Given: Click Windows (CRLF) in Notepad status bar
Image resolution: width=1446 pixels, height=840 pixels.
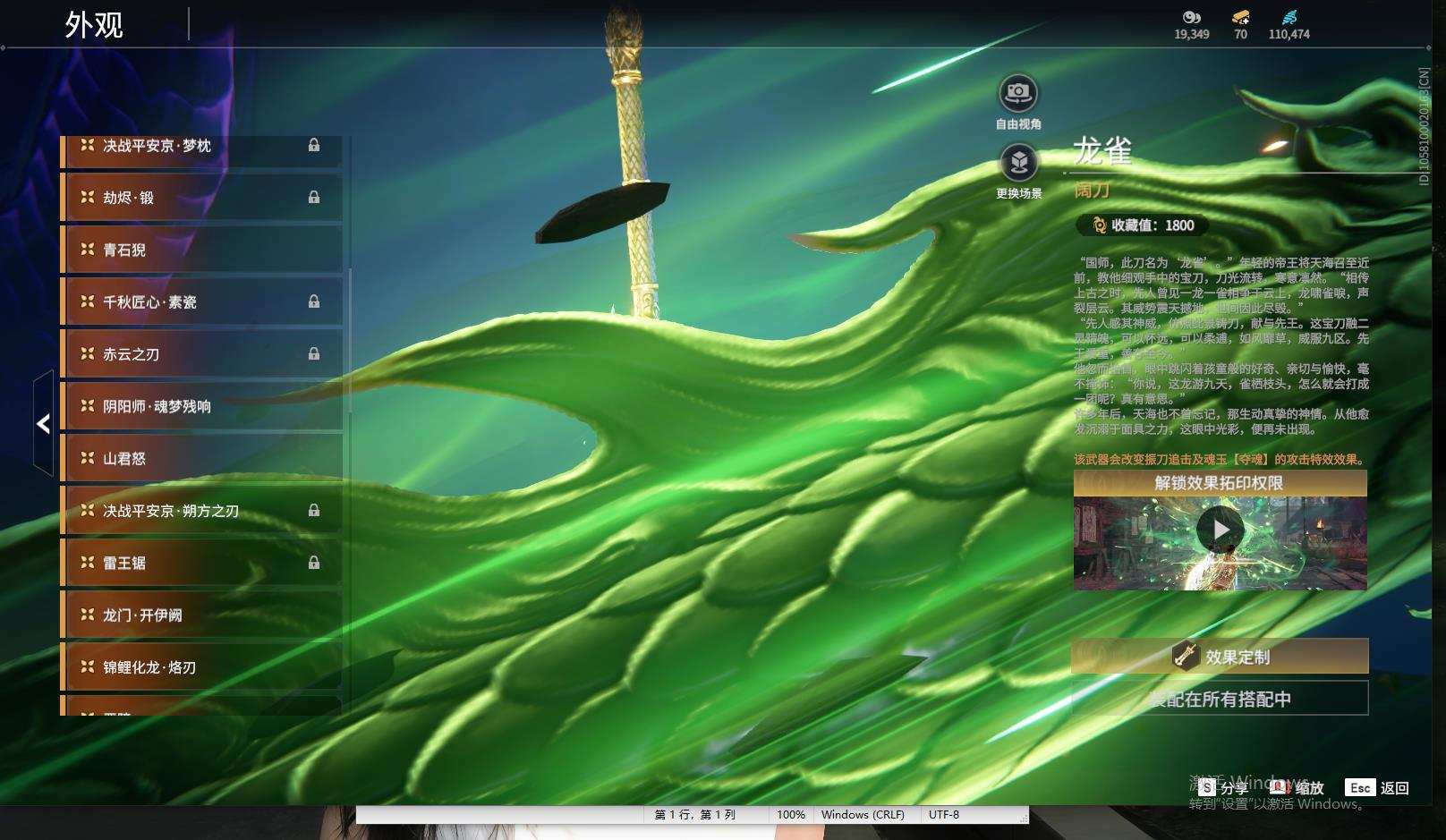Looking at the screenshot, I should tap(863, 815).
